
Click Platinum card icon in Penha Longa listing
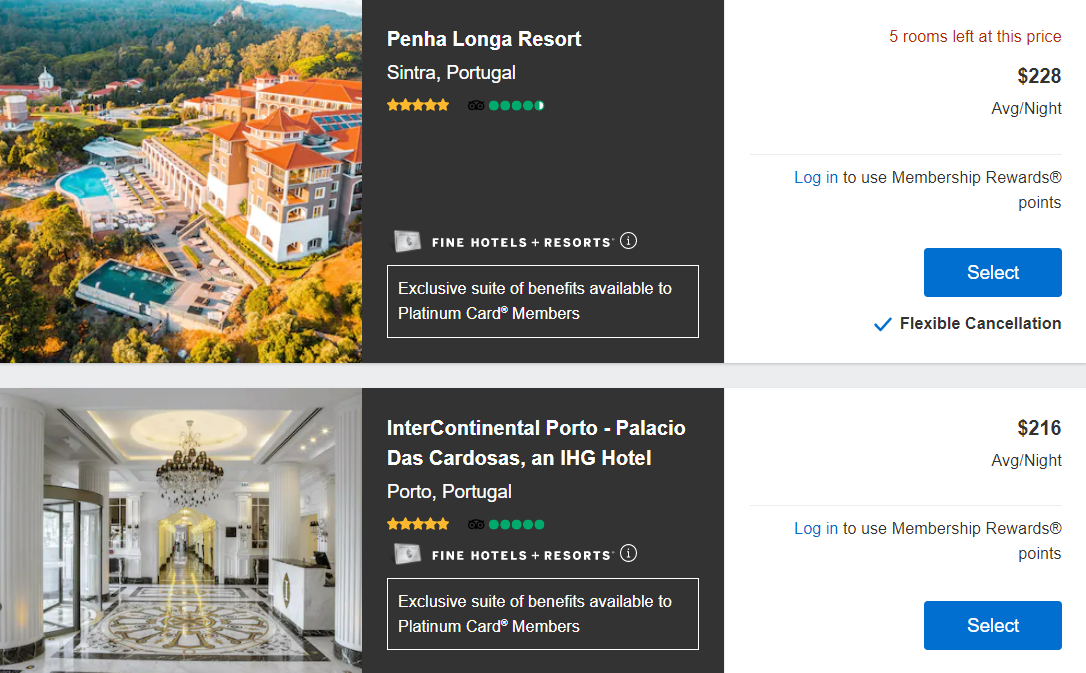tap(407, 242)
